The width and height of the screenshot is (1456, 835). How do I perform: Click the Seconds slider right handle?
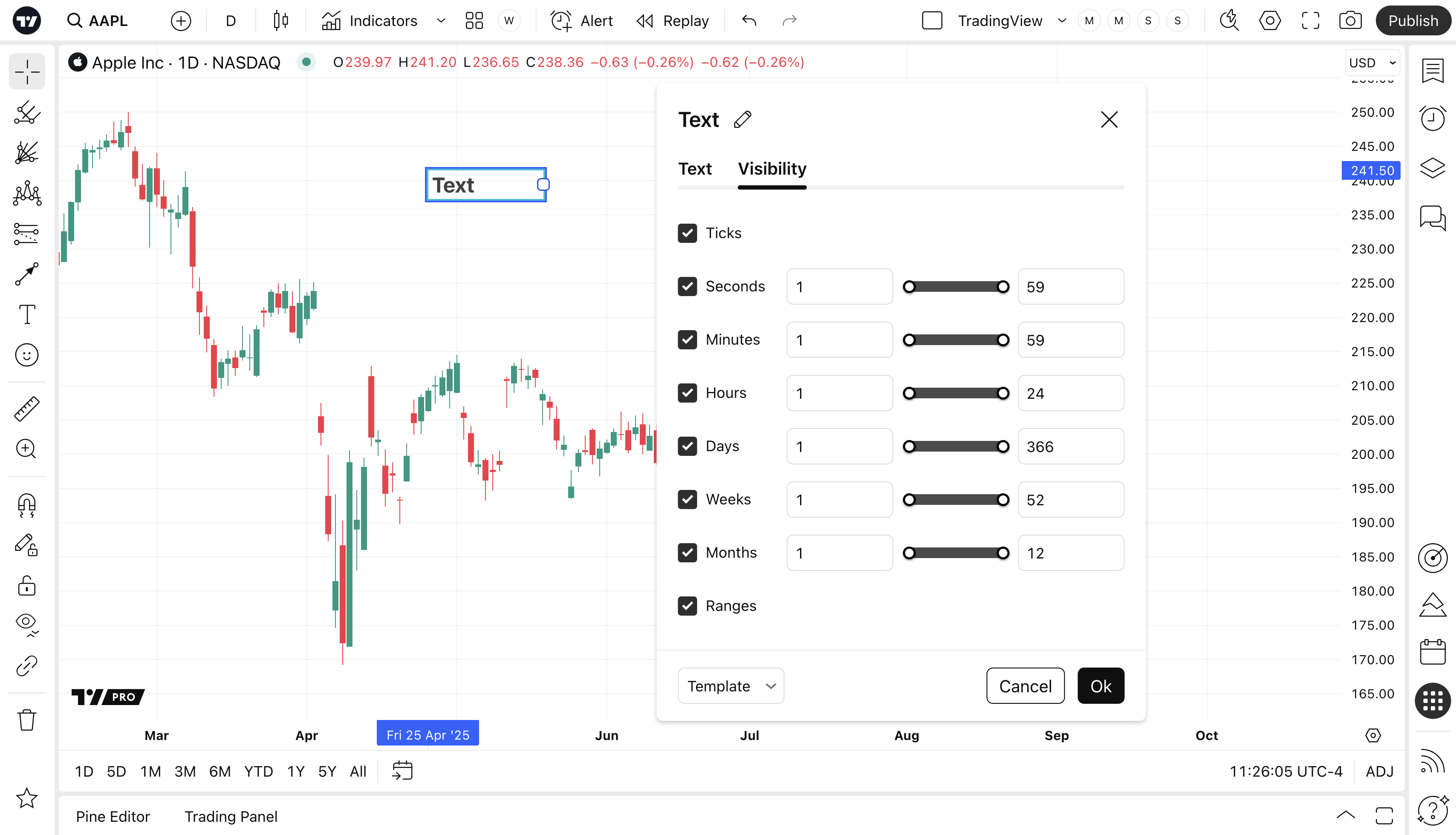point(1003,287)
